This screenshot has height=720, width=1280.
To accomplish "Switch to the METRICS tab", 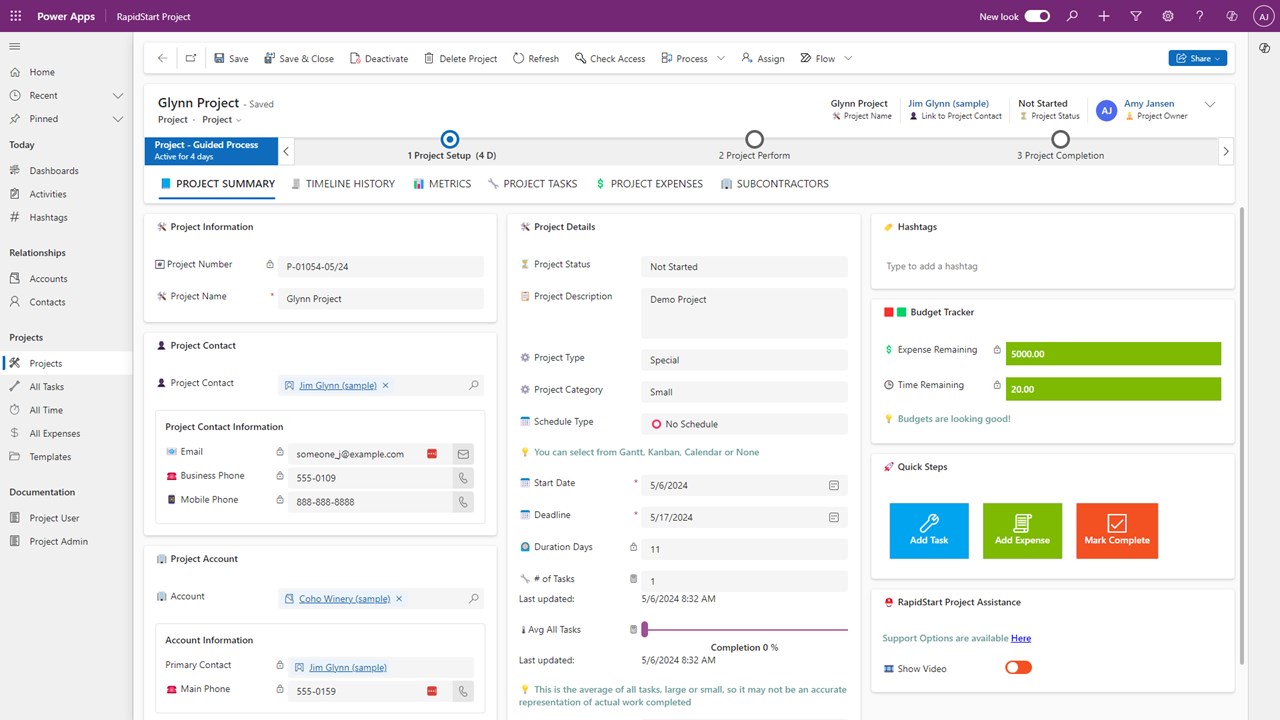I will point(442,184).
